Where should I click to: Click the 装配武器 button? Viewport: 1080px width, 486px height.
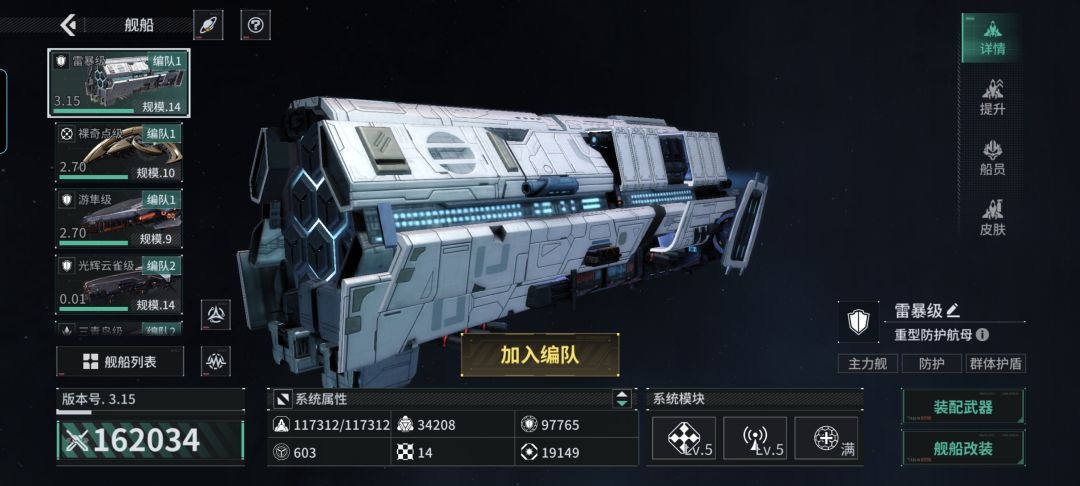[963, 407]
